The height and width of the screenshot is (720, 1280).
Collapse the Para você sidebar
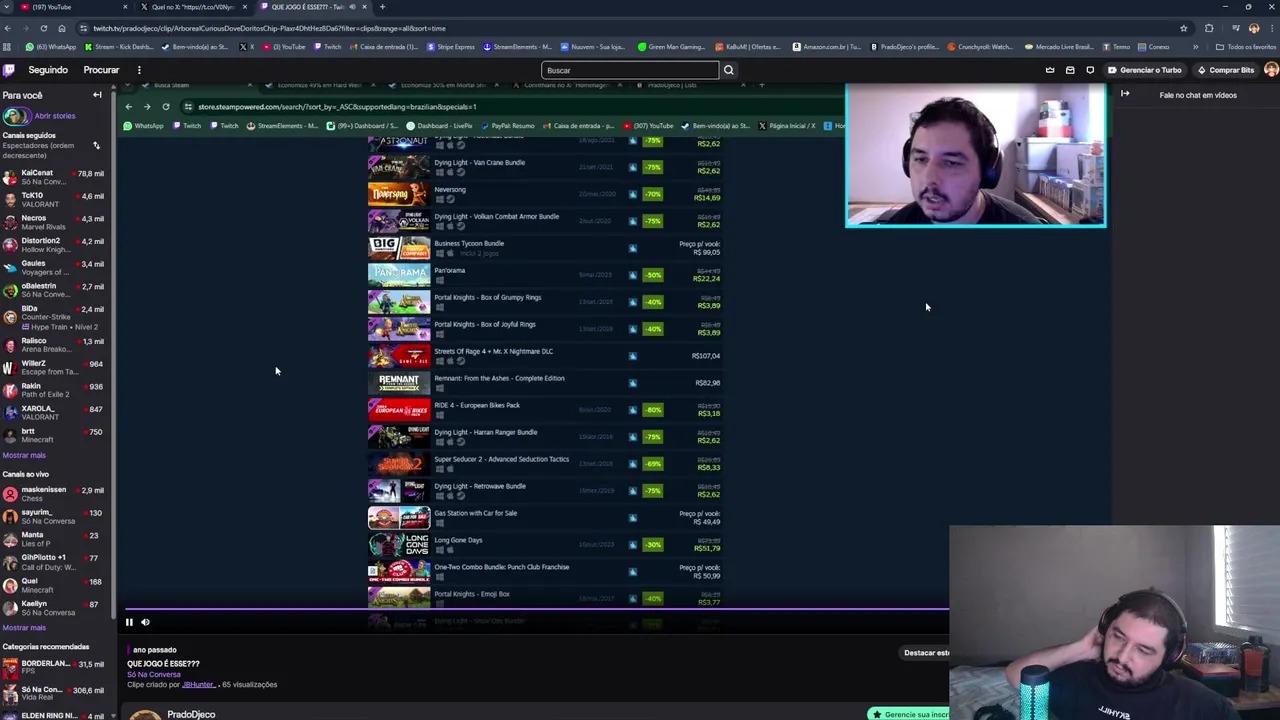point(97,95)
